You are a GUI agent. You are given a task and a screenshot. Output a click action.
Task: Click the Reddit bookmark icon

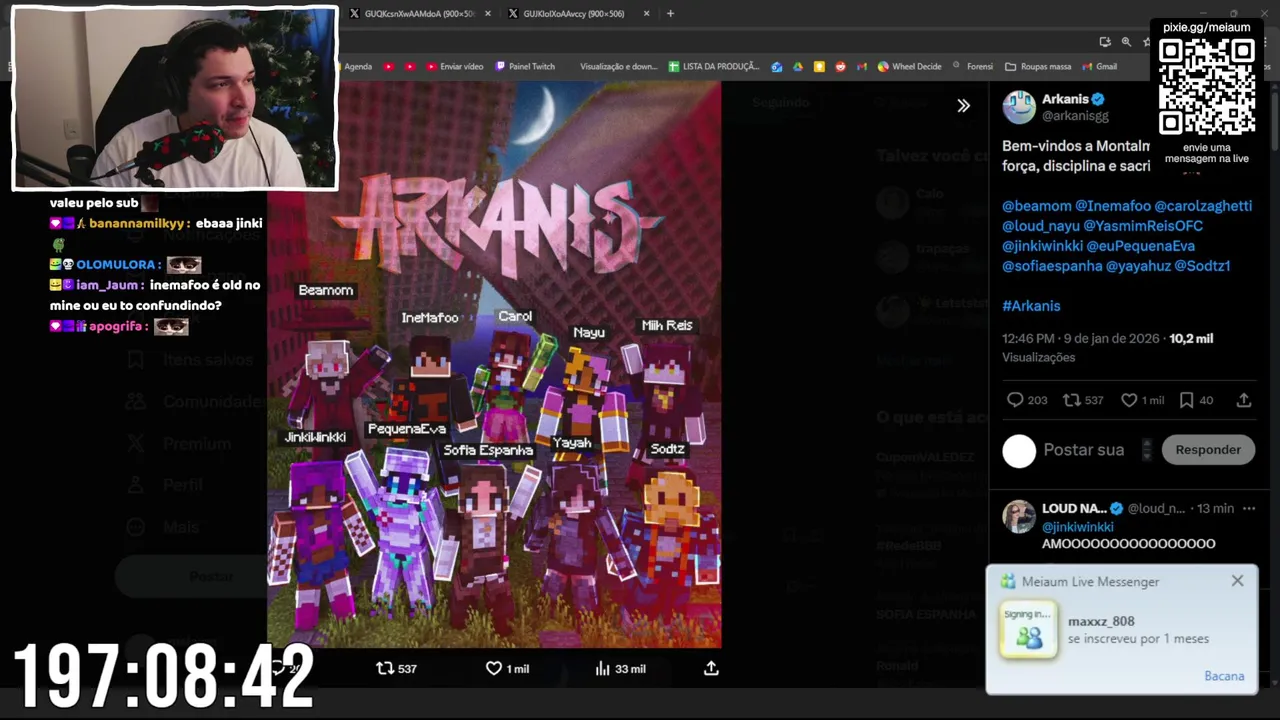[x=840, y=67]
